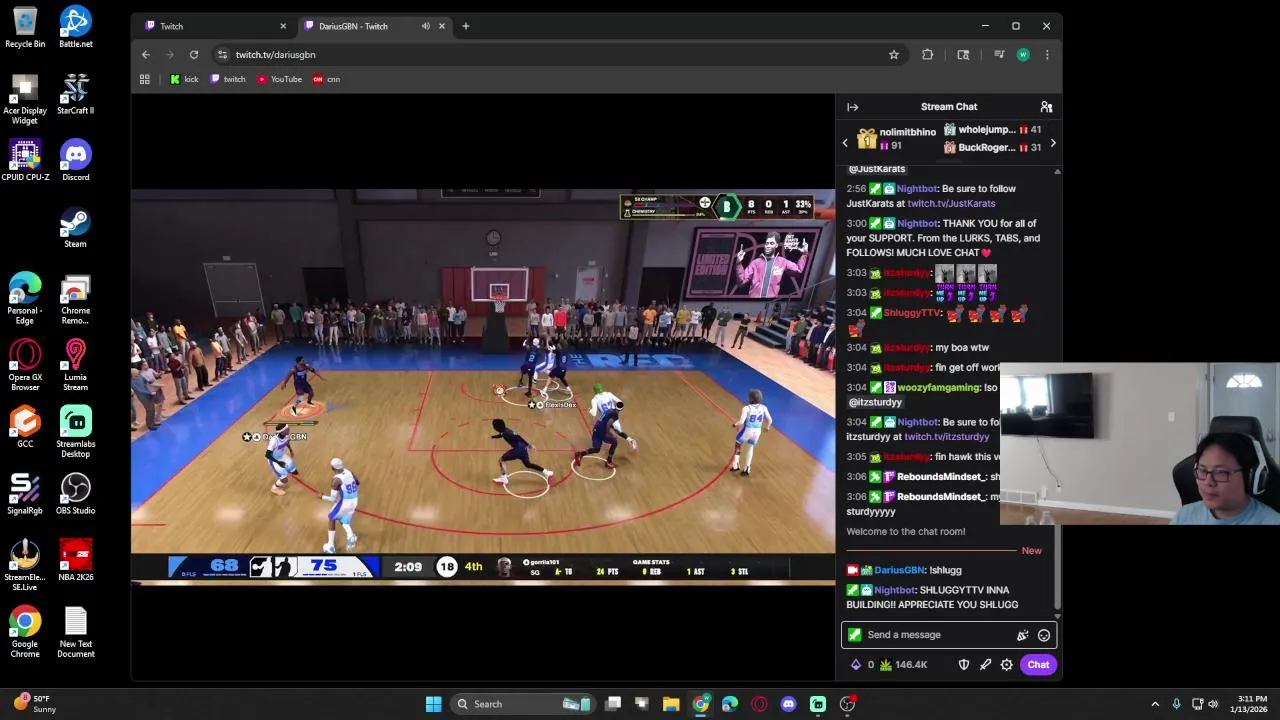View site information icon in address bar
The height and width of the screenshot is (720, 1280).
point(222,55)
